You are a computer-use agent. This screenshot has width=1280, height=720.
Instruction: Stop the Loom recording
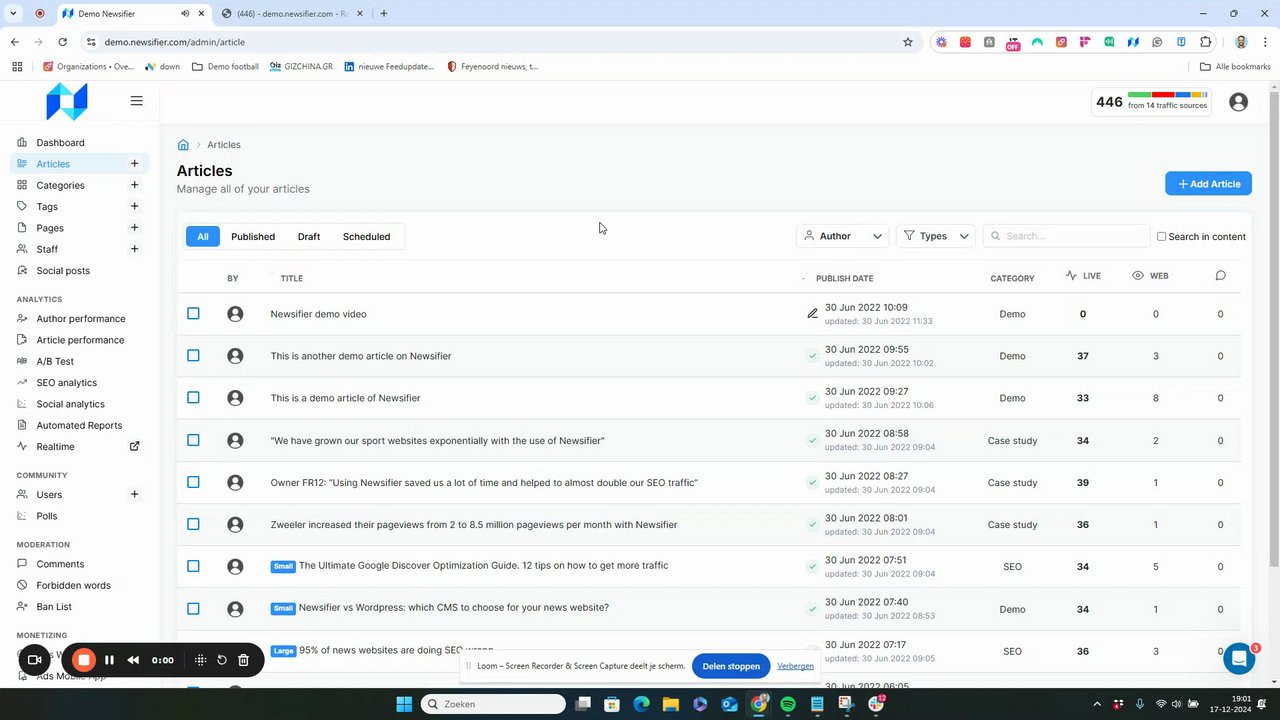(84, 660)
